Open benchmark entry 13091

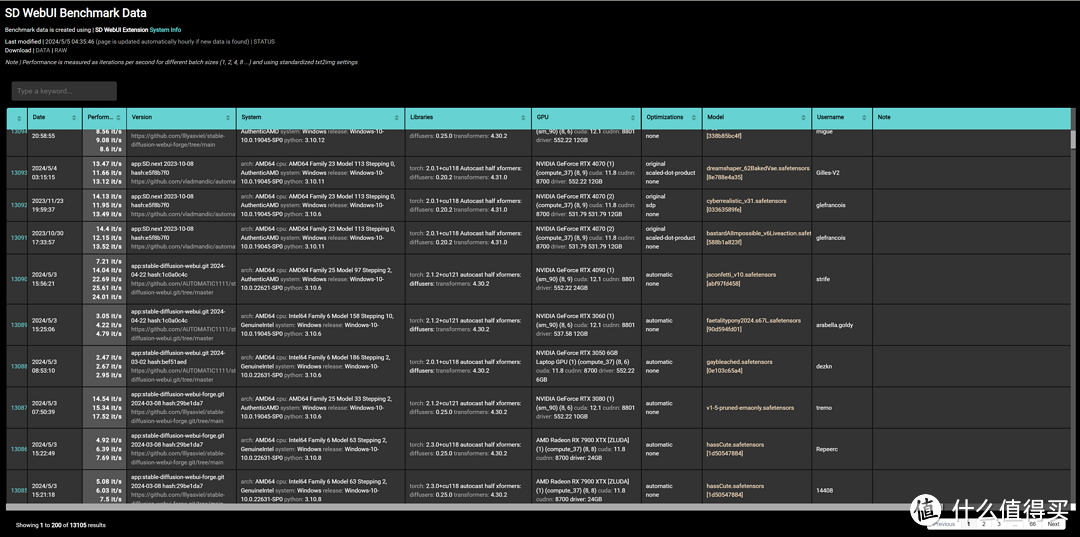[19, 238]
